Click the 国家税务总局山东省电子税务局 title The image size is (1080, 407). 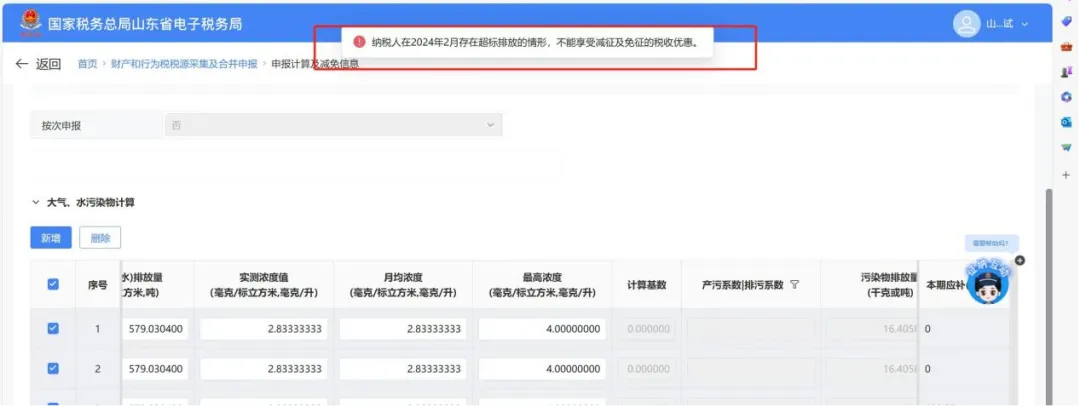(145, 24)
